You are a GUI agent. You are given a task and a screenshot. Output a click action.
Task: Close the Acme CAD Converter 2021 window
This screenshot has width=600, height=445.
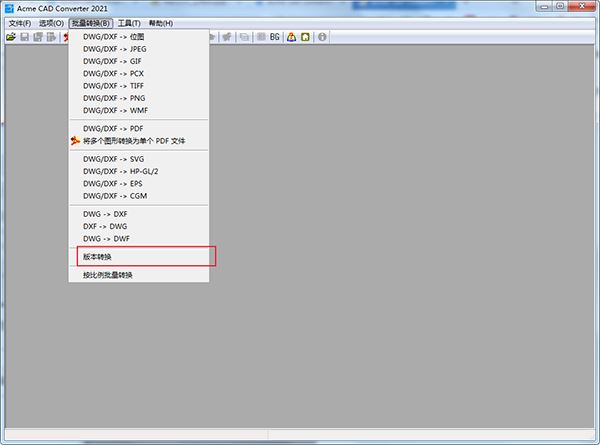pos(582,6)
